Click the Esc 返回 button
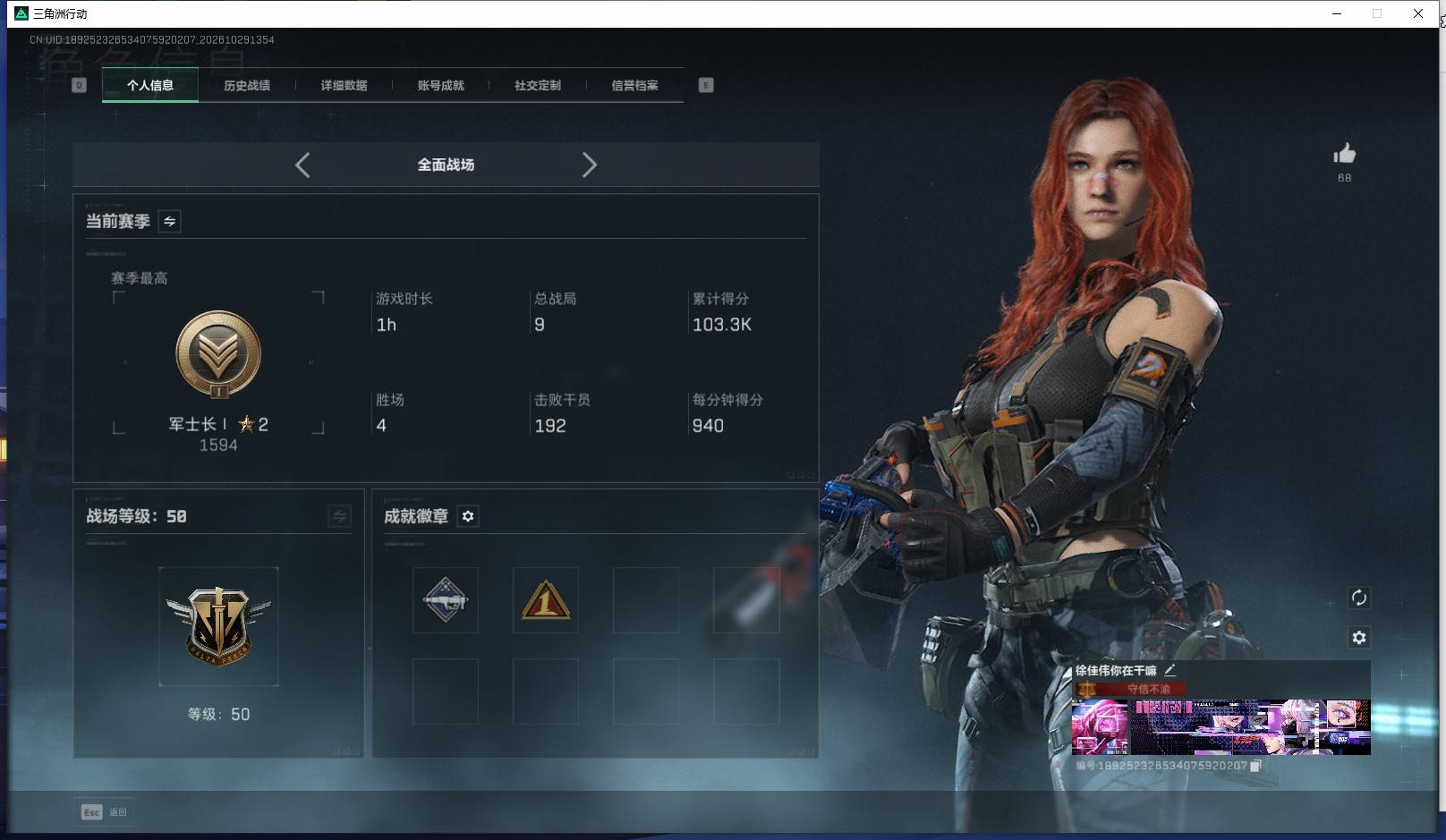Image resolution: width=1446 pixels, height=840 pixels. [105, 811]
